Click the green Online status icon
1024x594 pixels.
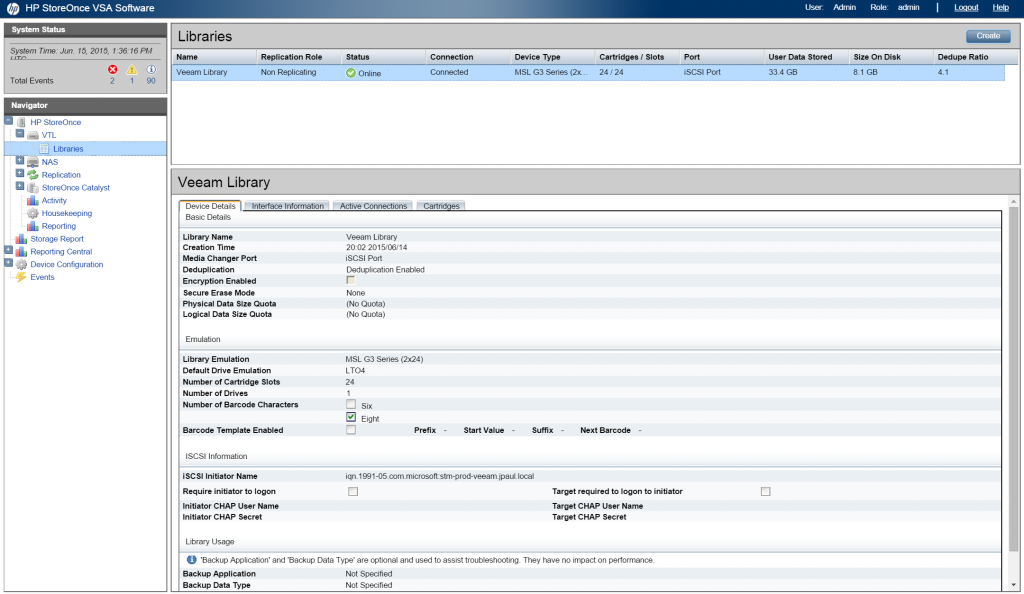click(351, 73)
